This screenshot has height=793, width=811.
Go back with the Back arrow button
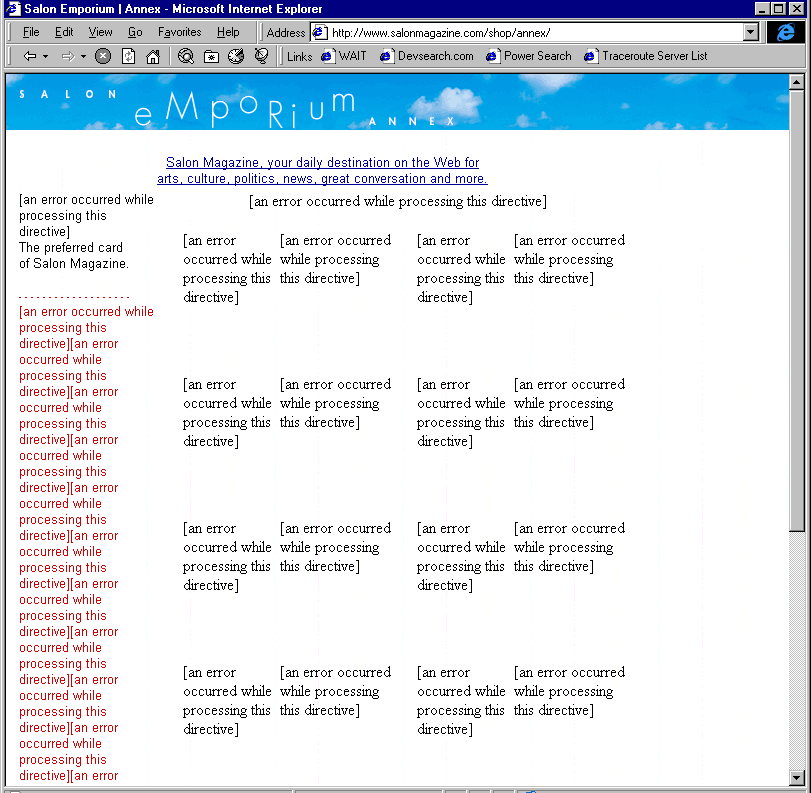29,56
